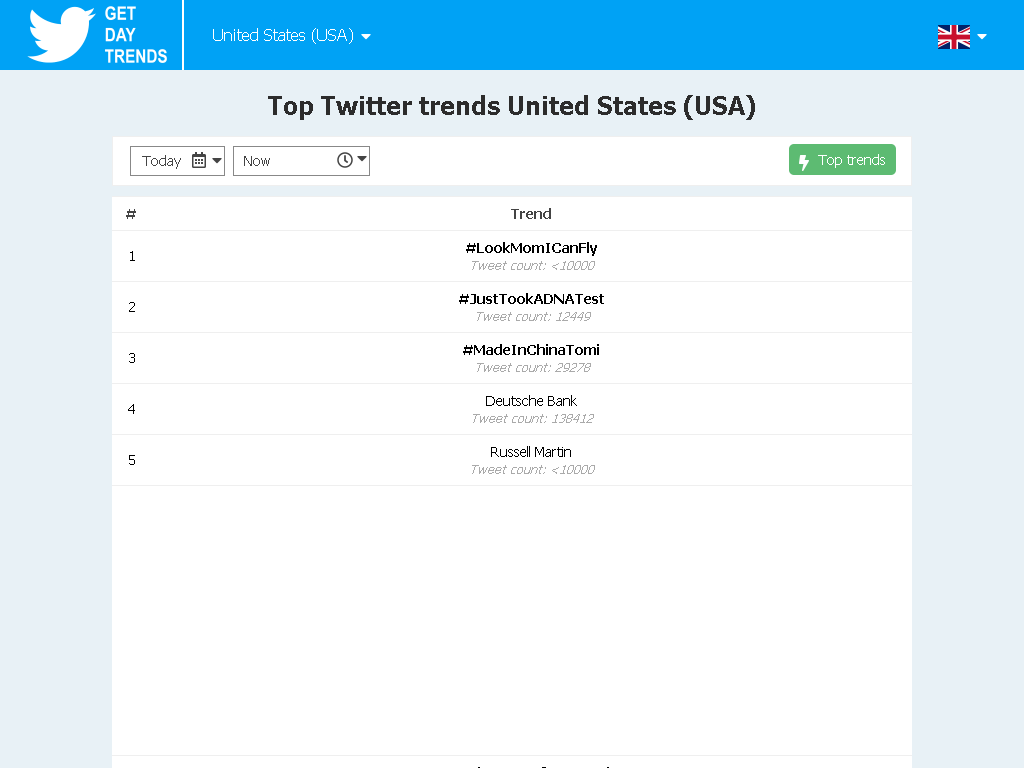Image resolution: width=1024 pixels, height=768 pixels.
Task: Click the Twitter bird logo
Action: click(61, 35)
